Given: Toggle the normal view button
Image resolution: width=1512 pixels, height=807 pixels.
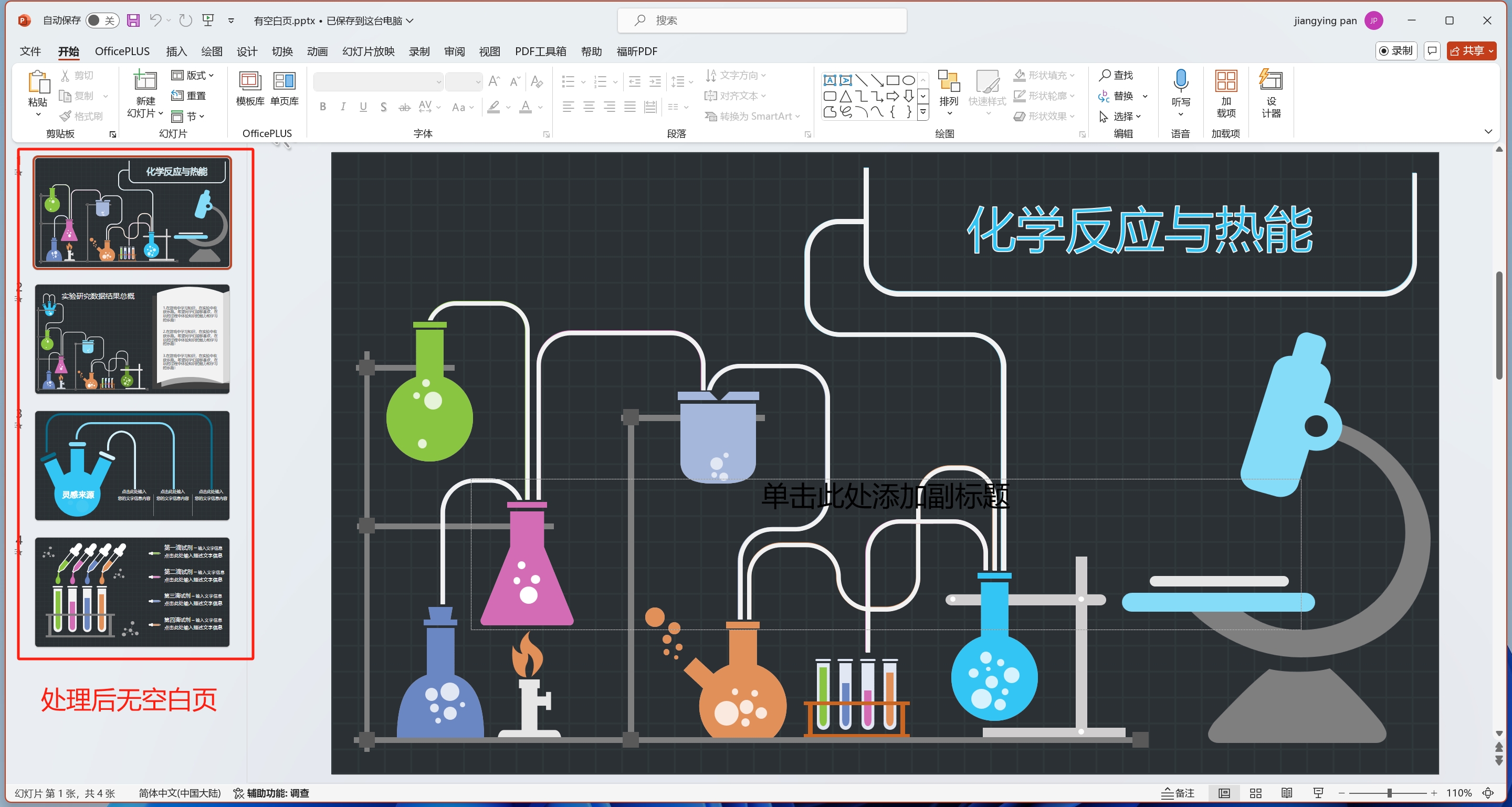Looking at the screenshot, I should pos(1224,793).
